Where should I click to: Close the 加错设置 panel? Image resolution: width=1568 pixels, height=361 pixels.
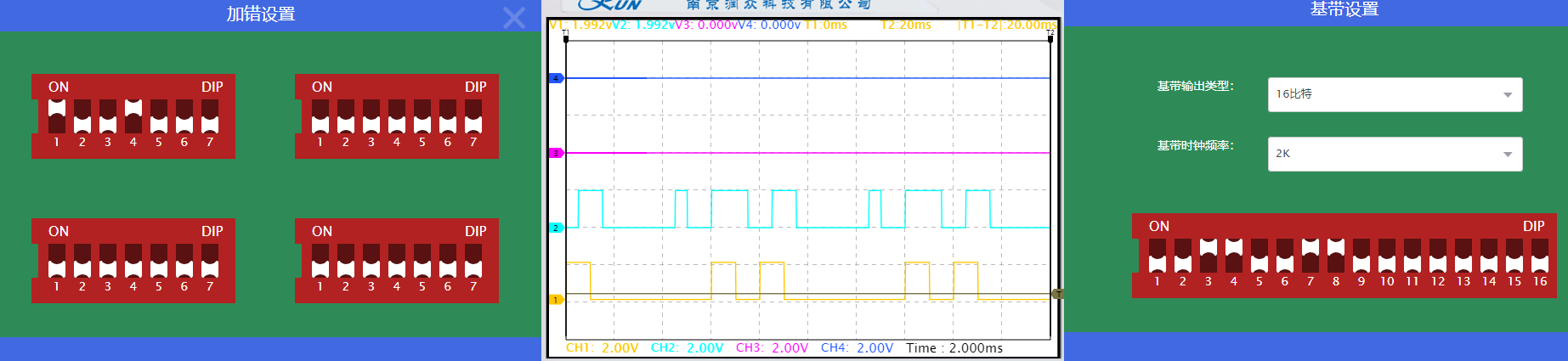click(514, 18)
